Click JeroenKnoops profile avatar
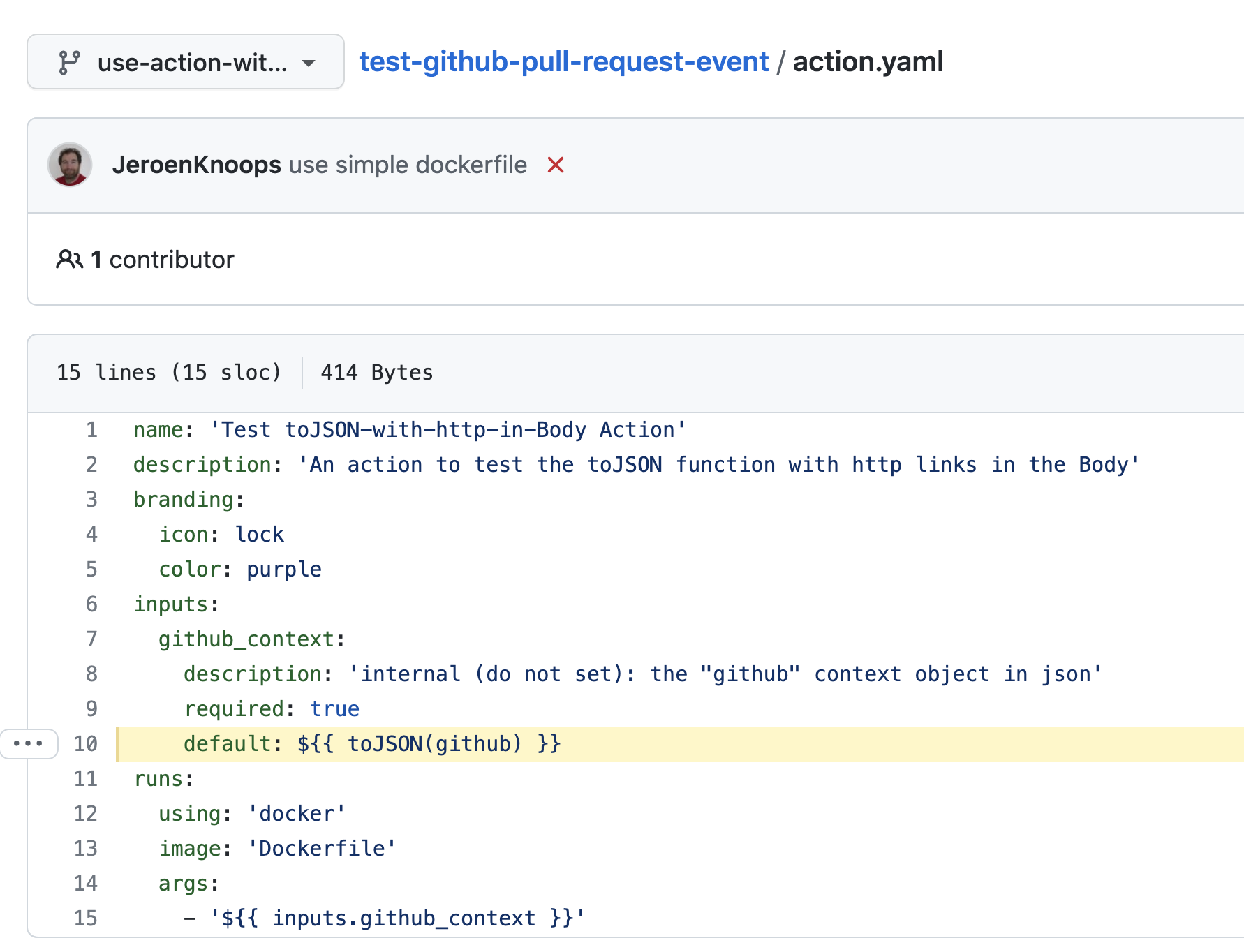Image resolution: width=1244 pixels, height=952 pixels. (70, 165)
